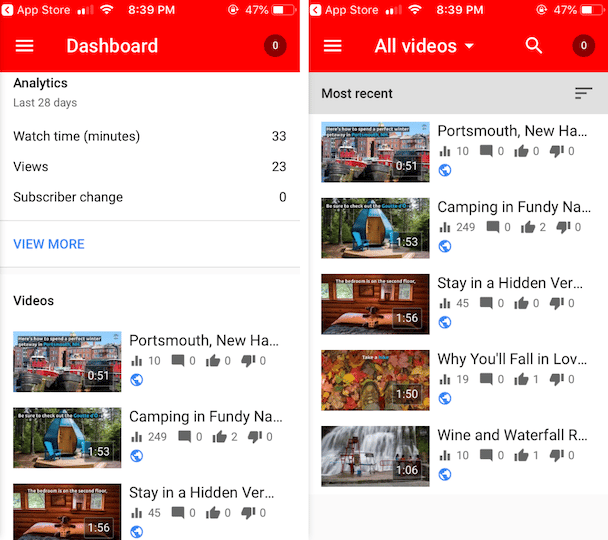Tap the comments icon on Stay in a Hidden video in All videos

tap(486, 304)
